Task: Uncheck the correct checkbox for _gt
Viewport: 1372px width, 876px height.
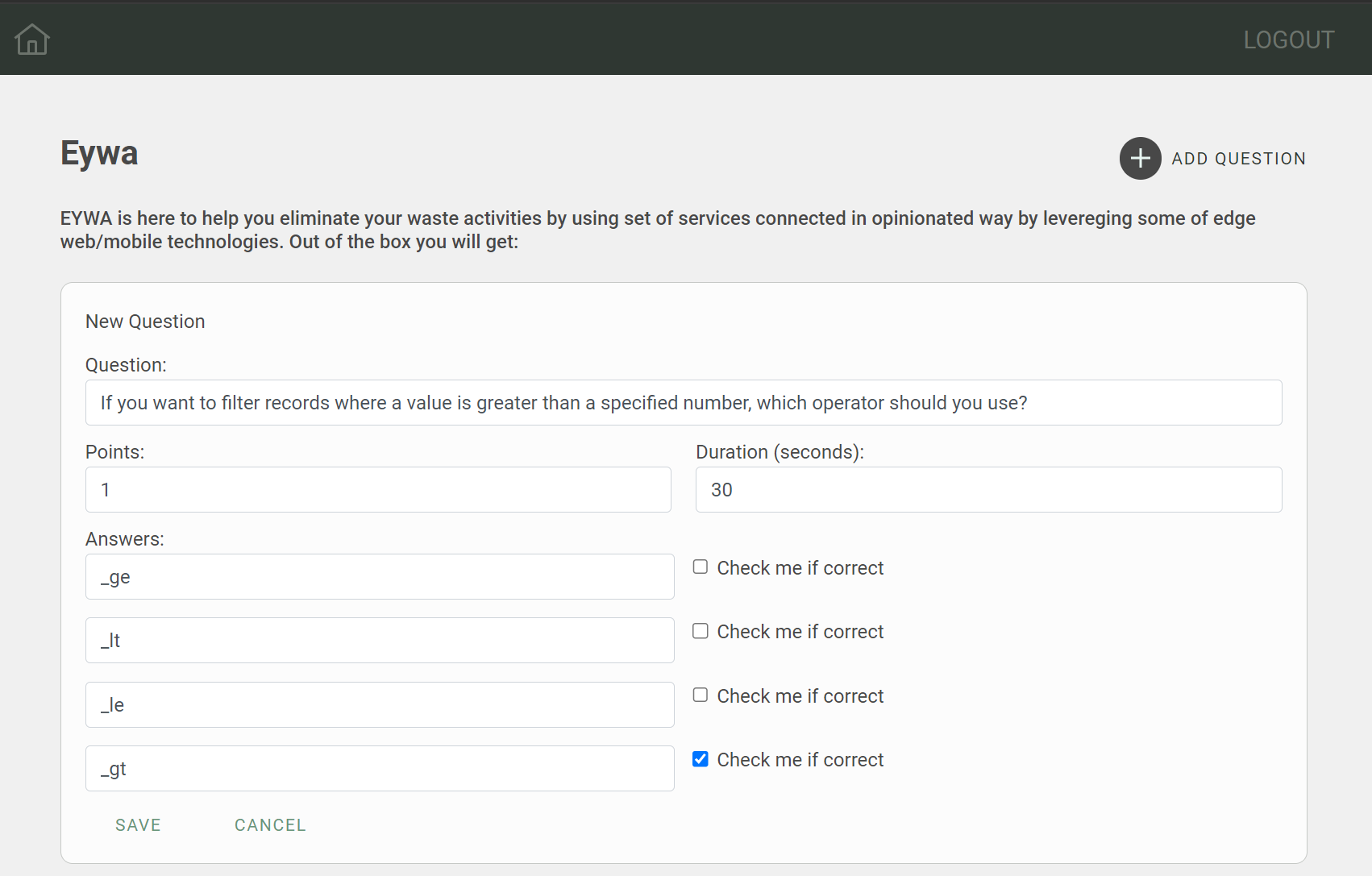Action: tap(701, 759)
